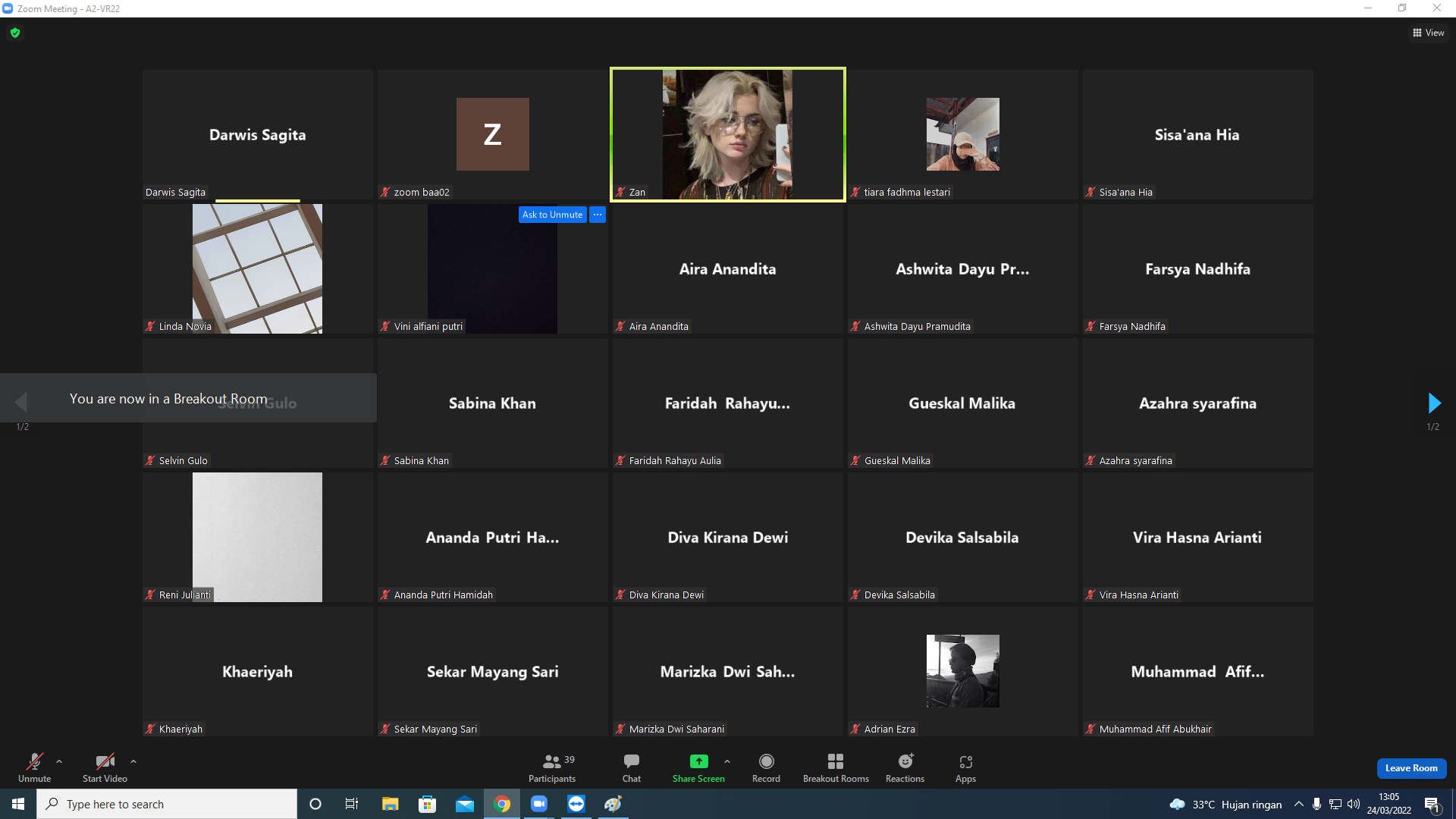
Task: Select tiara fadhma lestari's profile picture
Action: (962, 134)
